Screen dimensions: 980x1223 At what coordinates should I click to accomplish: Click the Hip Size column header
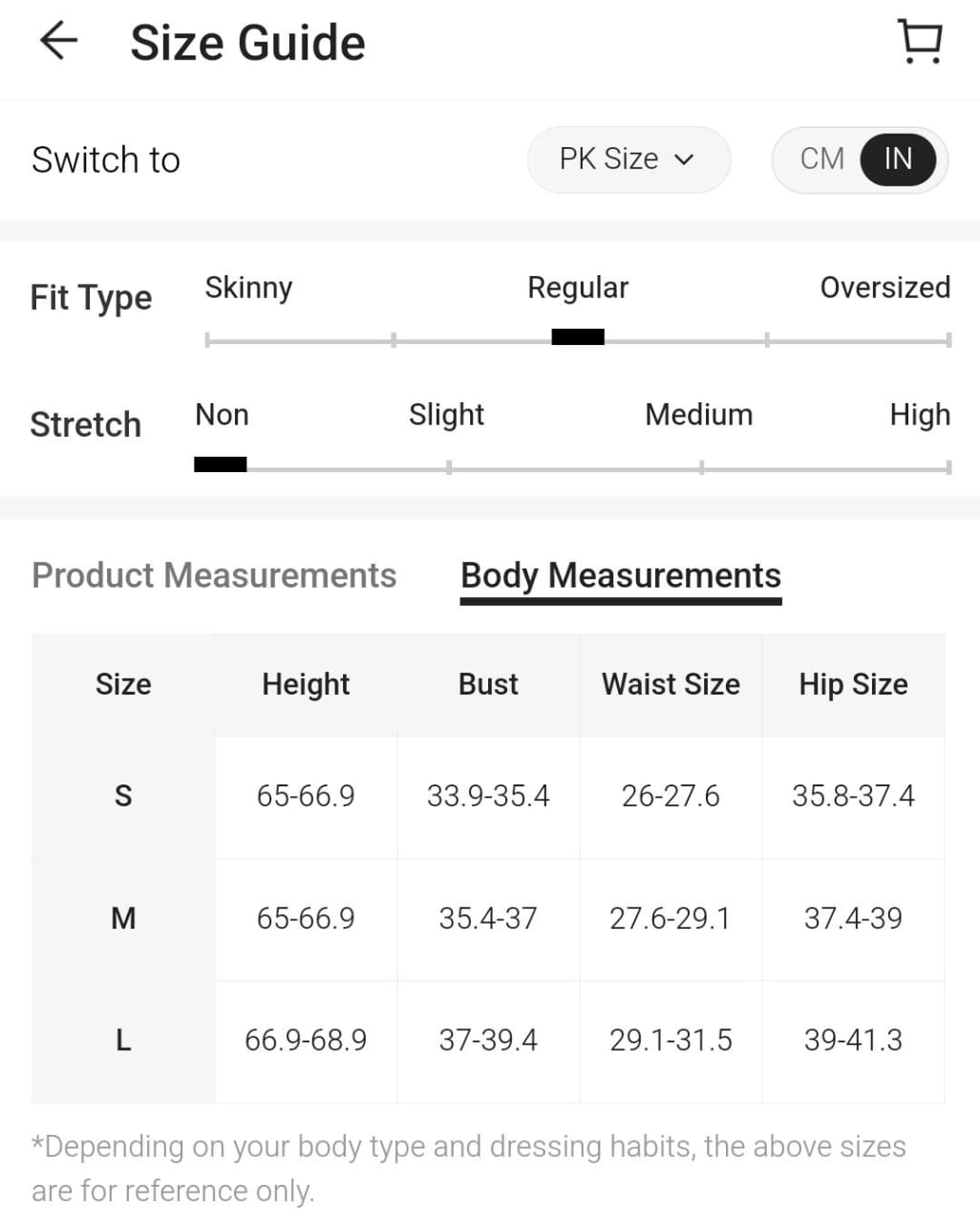coord(853,684)
